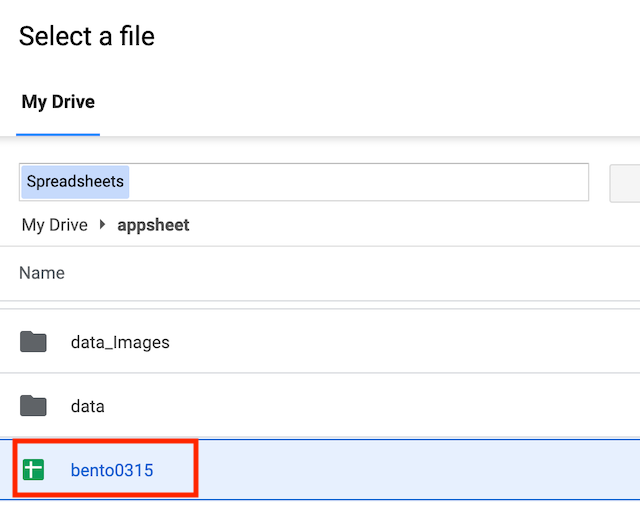Click the breadcrumb arrow separator
The width and height of the screenshot is (640, 511).
click(x=102, y=224)
